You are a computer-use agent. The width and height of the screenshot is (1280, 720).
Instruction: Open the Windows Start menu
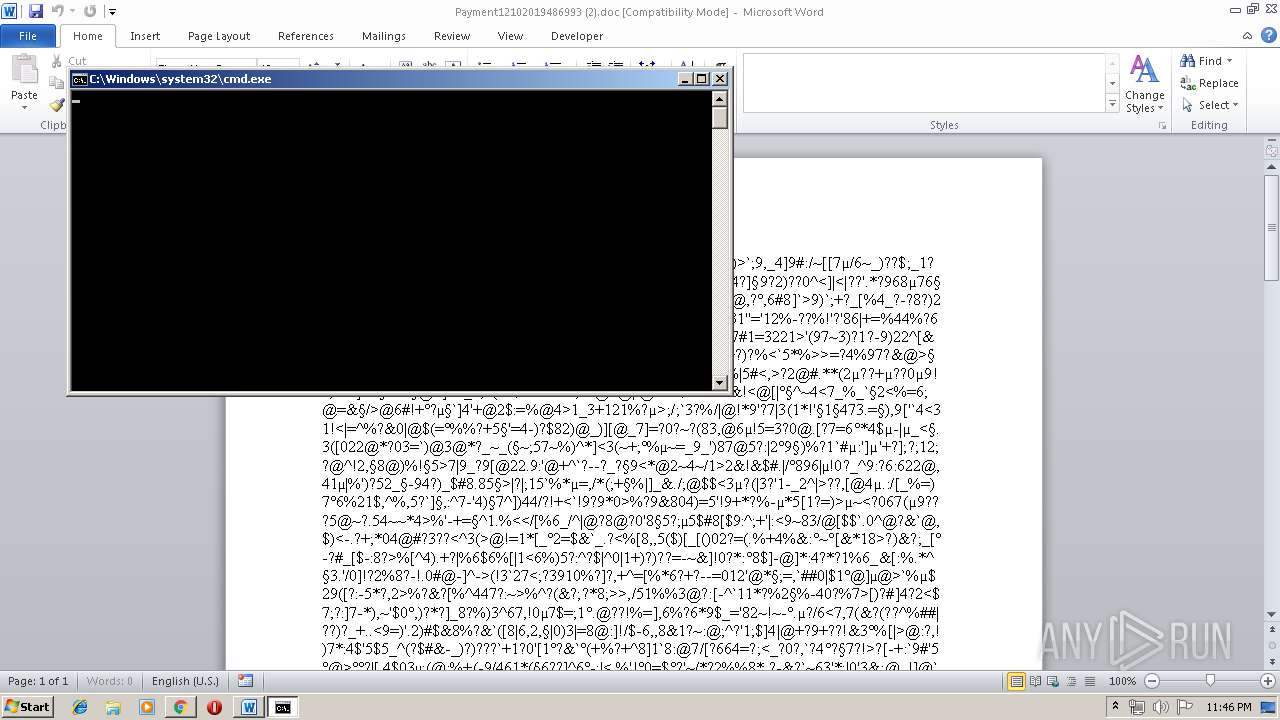[27, 706]
